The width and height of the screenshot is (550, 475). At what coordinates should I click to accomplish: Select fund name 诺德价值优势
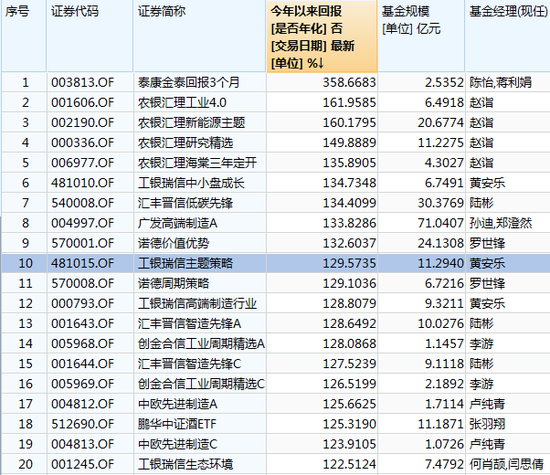[173, 243]
